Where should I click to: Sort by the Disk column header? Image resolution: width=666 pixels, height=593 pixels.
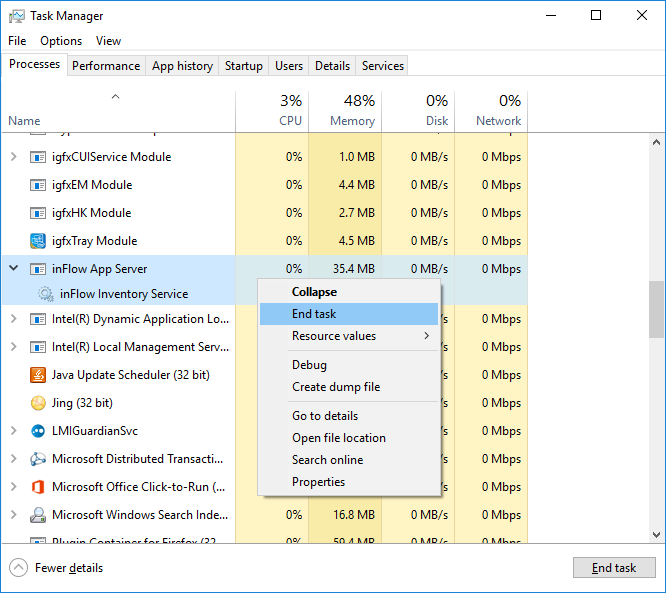pyautogui.click(x=418, y=111)
